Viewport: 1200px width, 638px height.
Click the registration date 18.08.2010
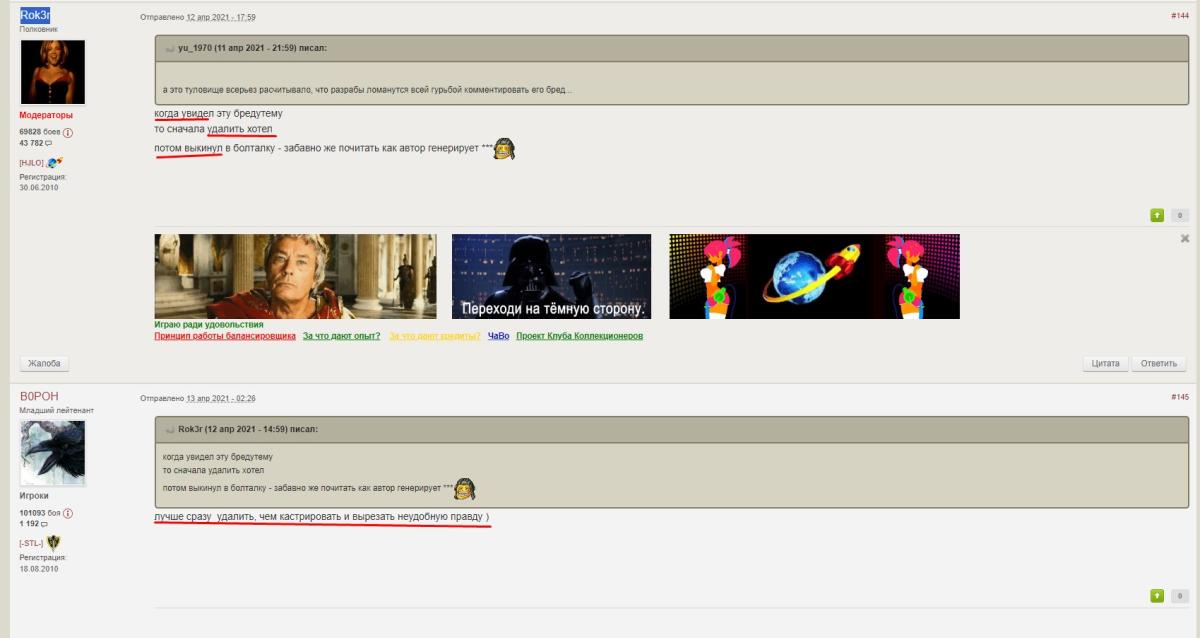39,568
